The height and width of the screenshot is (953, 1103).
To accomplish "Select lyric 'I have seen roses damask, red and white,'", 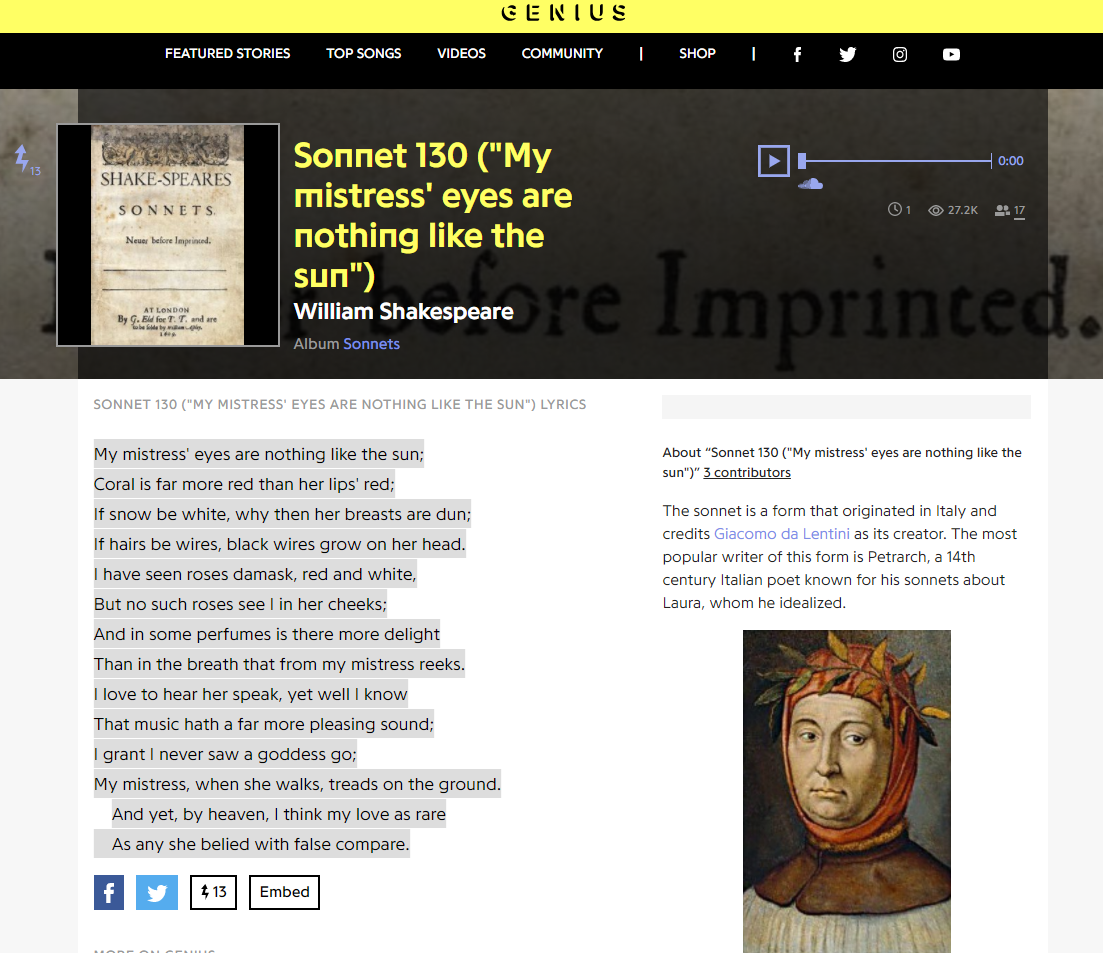I will click(255, 575).
